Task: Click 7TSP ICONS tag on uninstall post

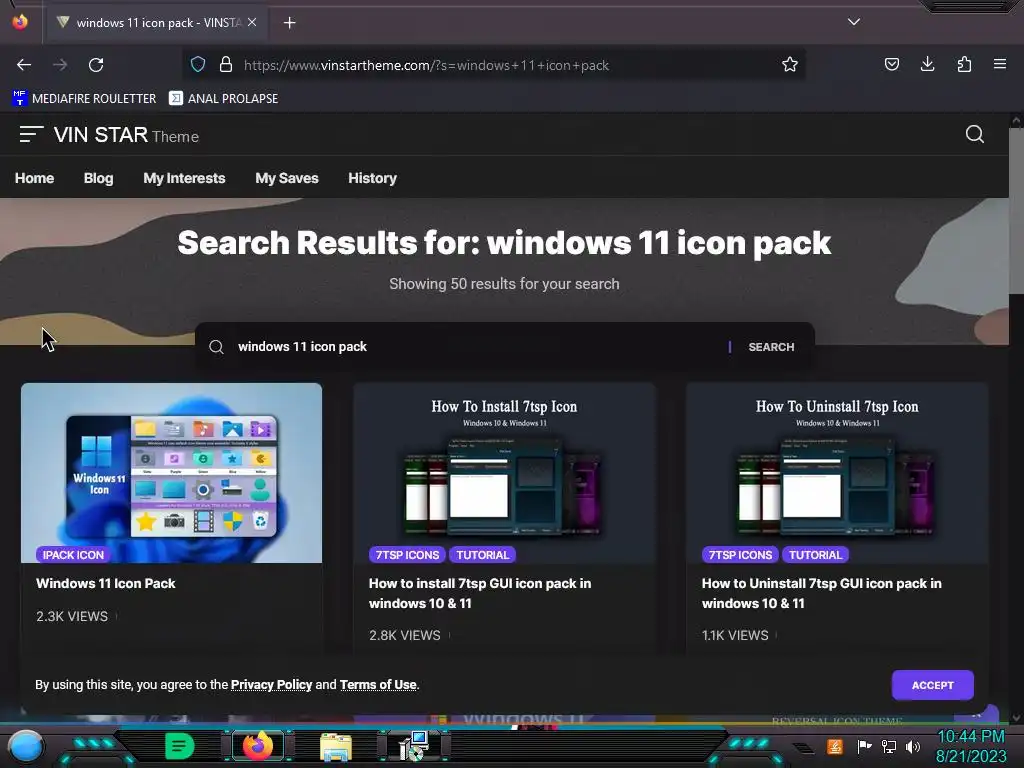Action: 740,555
